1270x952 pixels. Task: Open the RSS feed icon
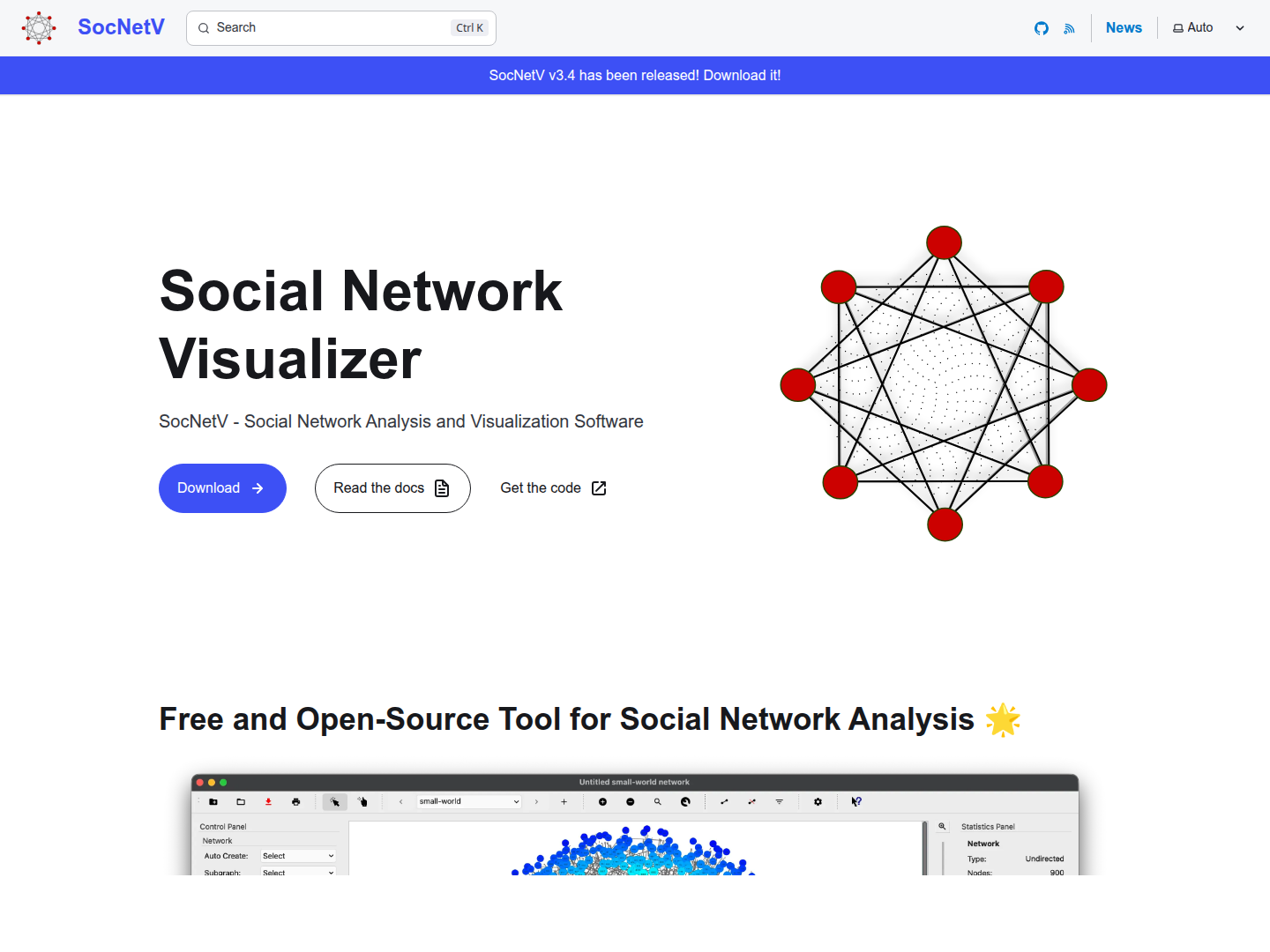point(1070,28)
